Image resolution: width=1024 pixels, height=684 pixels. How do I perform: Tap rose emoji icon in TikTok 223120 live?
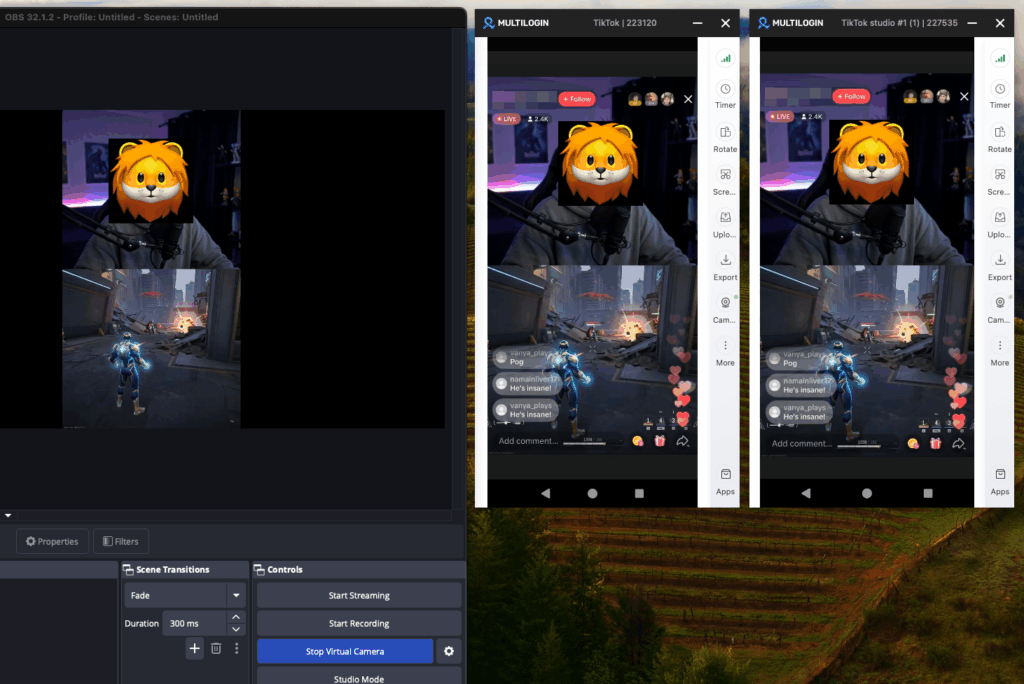tap(638, 441)
